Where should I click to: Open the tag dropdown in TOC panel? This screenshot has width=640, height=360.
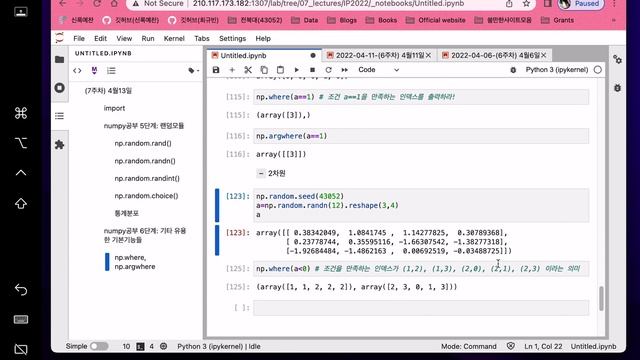point(193,71)
